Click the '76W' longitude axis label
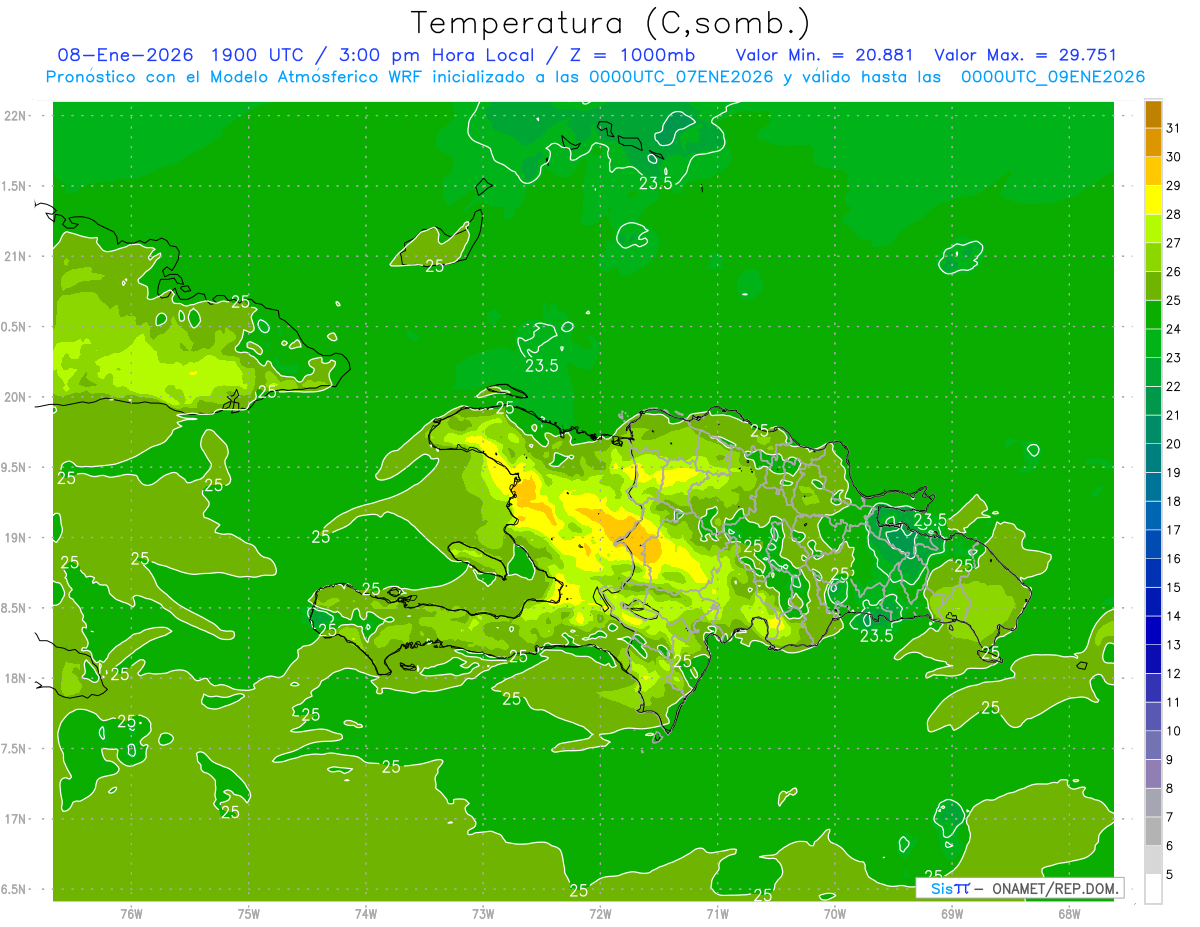Viewport: 1200px width, 927px height. 131,914
